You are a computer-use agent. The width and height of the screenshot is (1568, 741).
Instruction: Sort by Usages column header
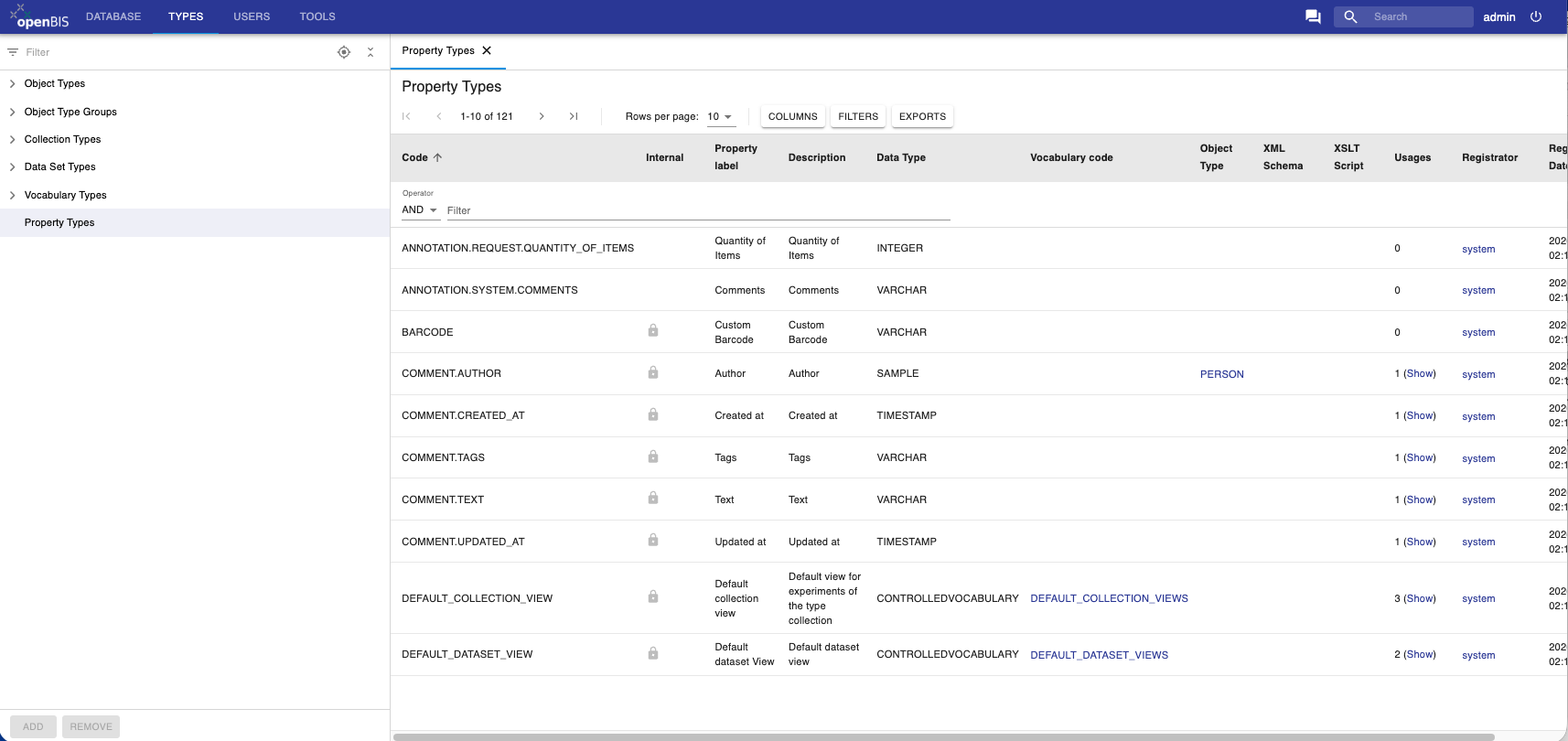[1412, 157]
